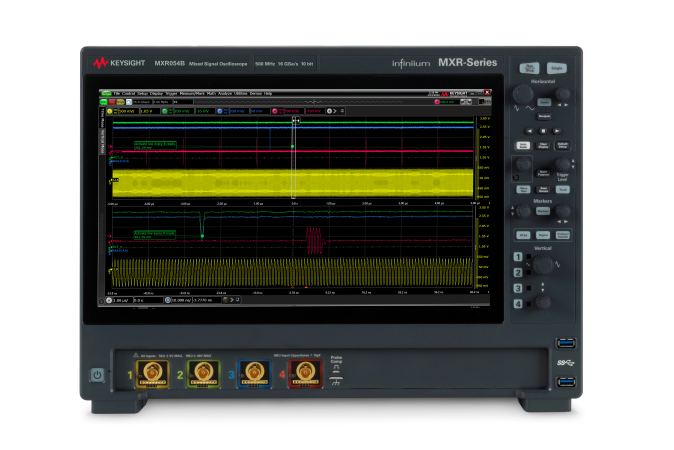Open the File menu
This screenshot has height=450, width=674.
tap(116, 93)
